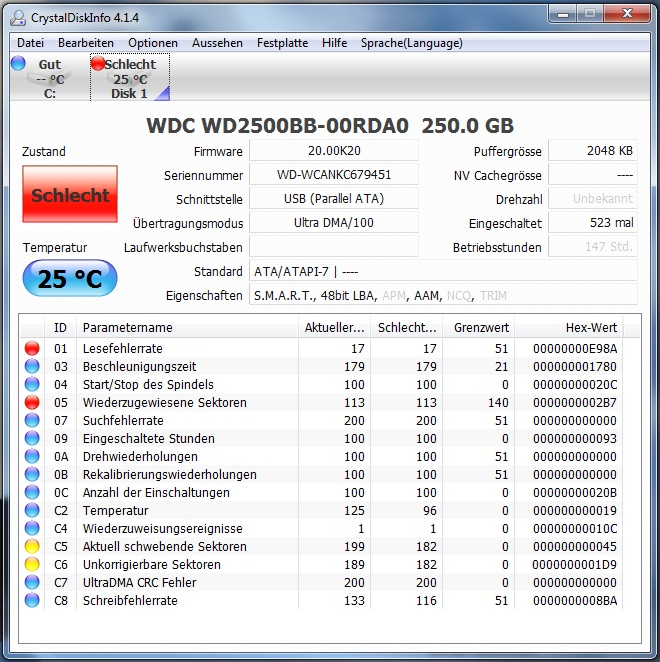Click blue status icon for UltraDMA CRC Fehler
Image resolution: width=660 pixels, height=662 pixels.
(32, 583)
